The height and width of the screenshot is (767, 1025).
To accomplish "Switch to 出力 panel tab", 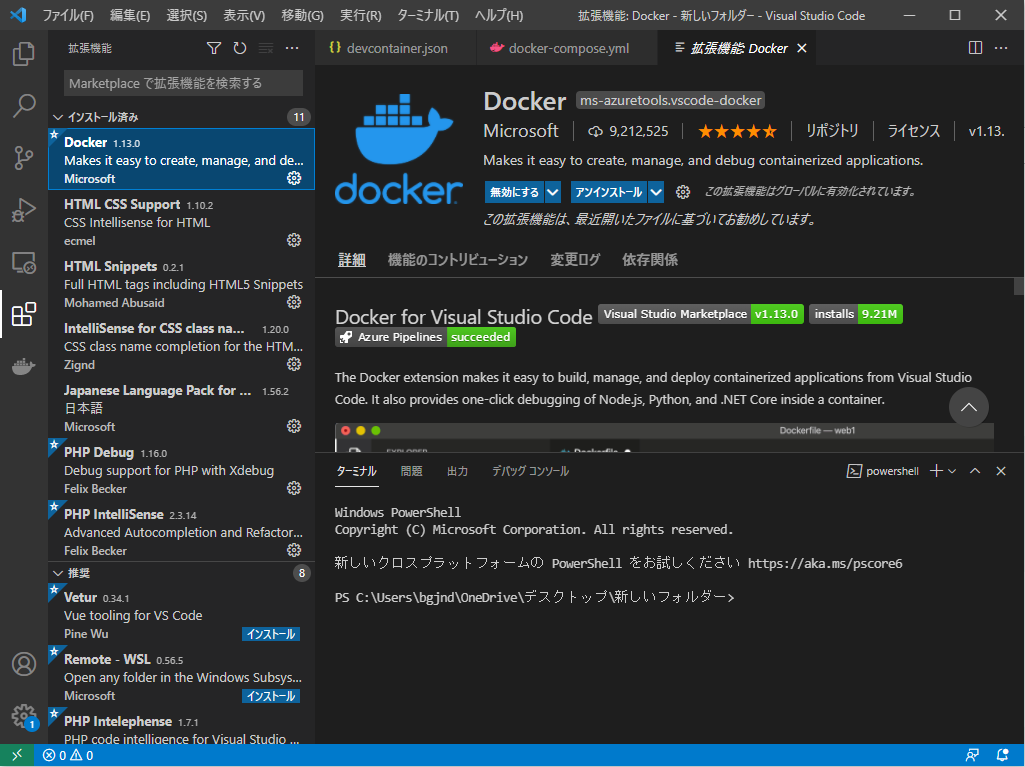I will tap(457, 471).
